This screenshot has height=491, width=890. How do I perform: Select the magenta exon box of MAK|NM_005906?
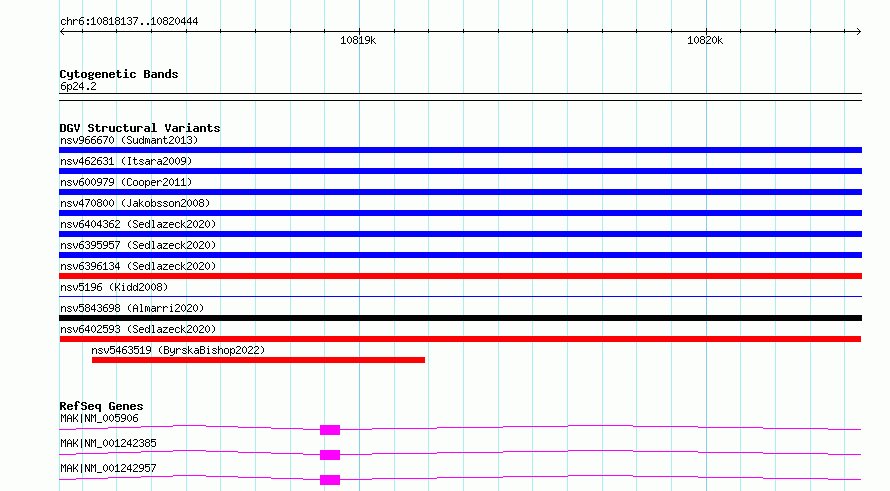click(x=330, y=430)
